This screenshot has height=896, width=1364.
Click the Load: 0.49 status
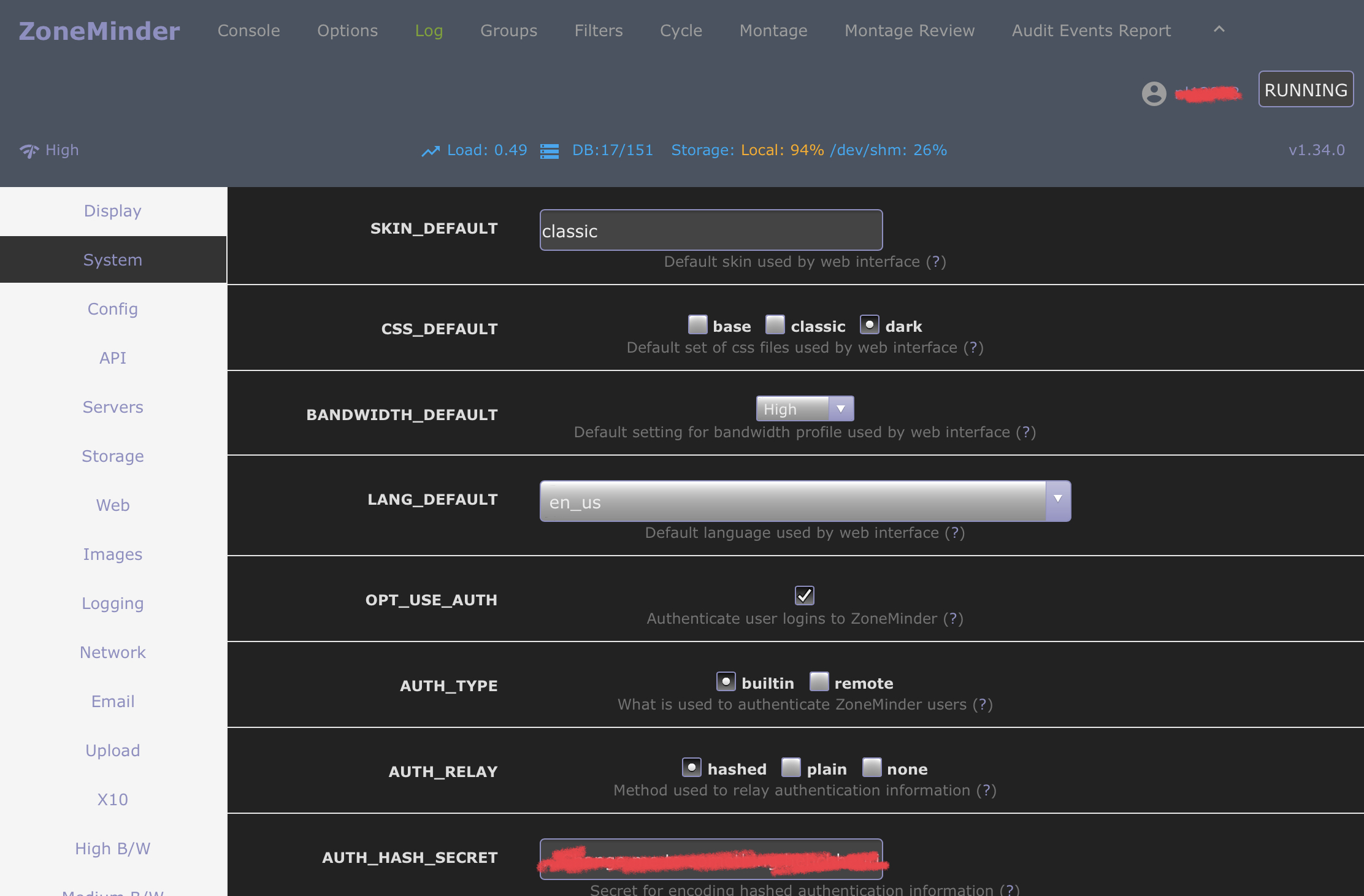[x=487, y=150]
